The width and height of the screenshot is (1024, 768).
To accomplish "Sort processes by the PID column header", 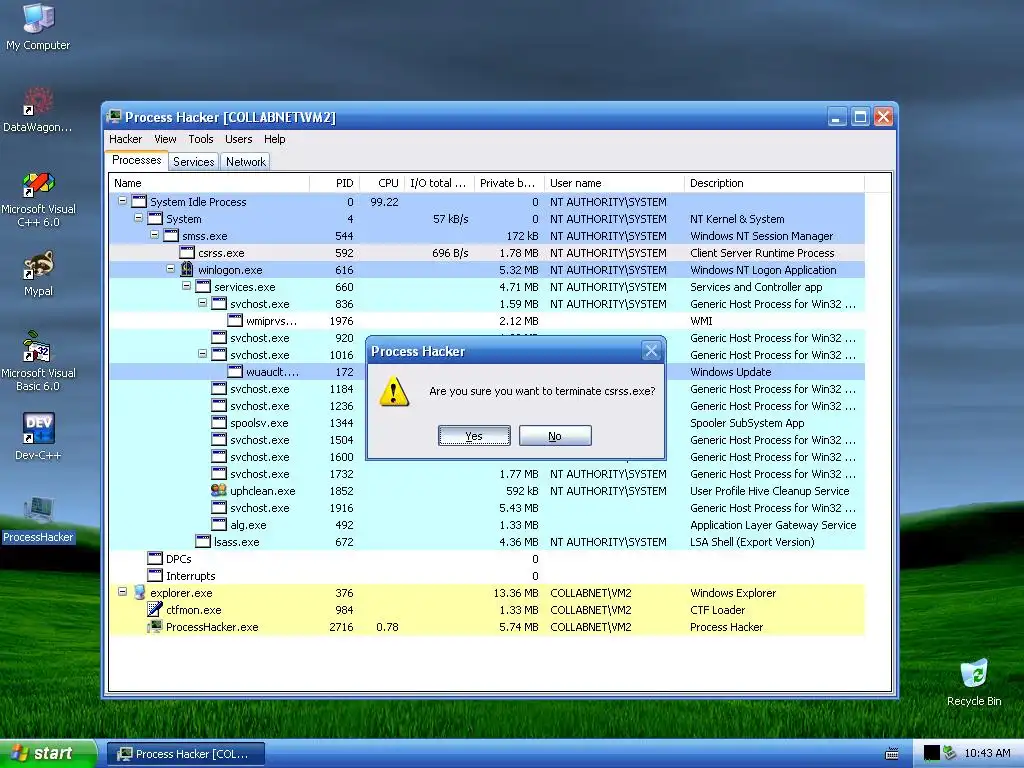I will pyautogui.click(x=334, y=183).
